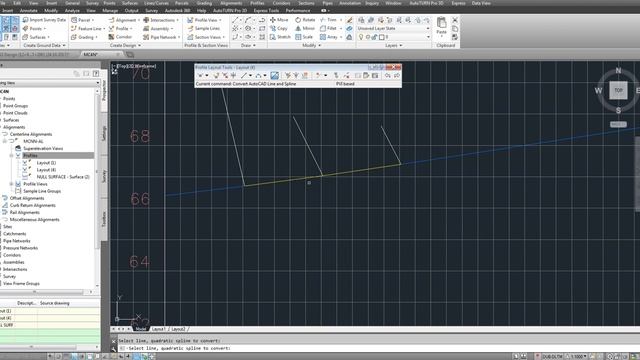Open the Inquiry menu
The height and width of the screenshot is (360, 640).
(x=372, y=3)
